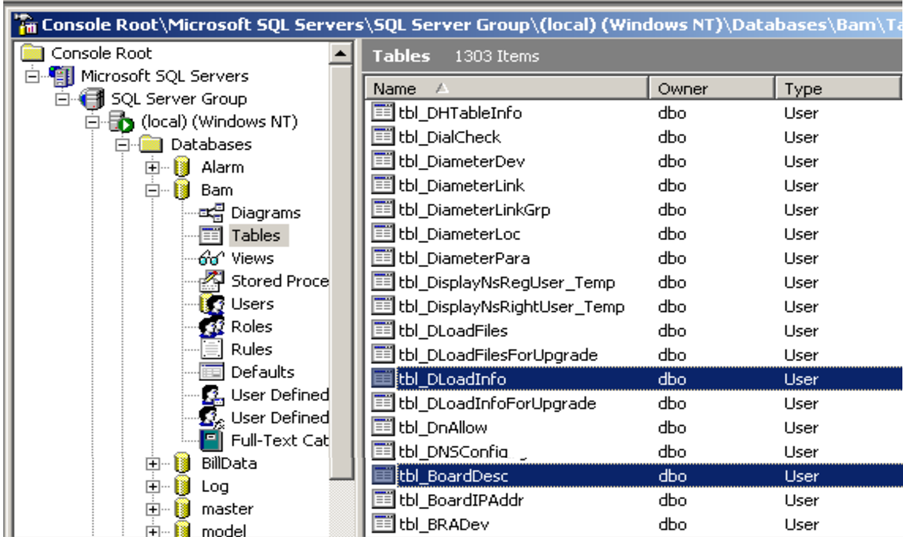Click the SQL Server Group icon
Viewport: 903px width, 537px height.
[92, 99]
